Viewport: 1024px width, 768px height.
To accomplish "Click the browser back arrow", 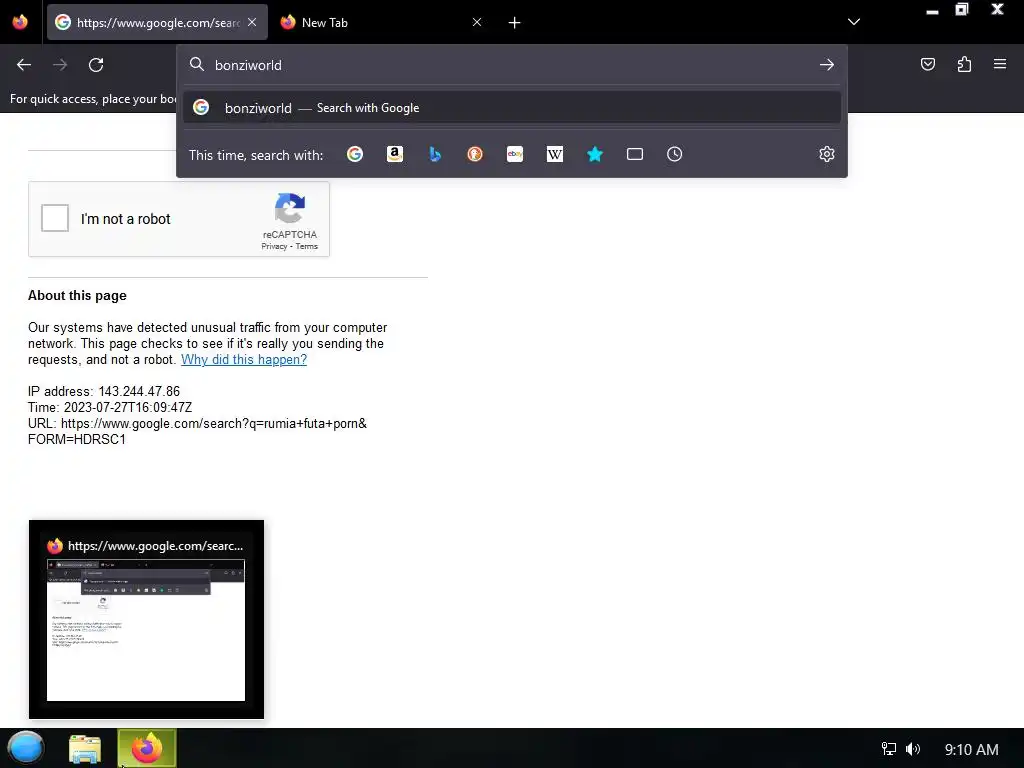I will click(x=24, y=65).
